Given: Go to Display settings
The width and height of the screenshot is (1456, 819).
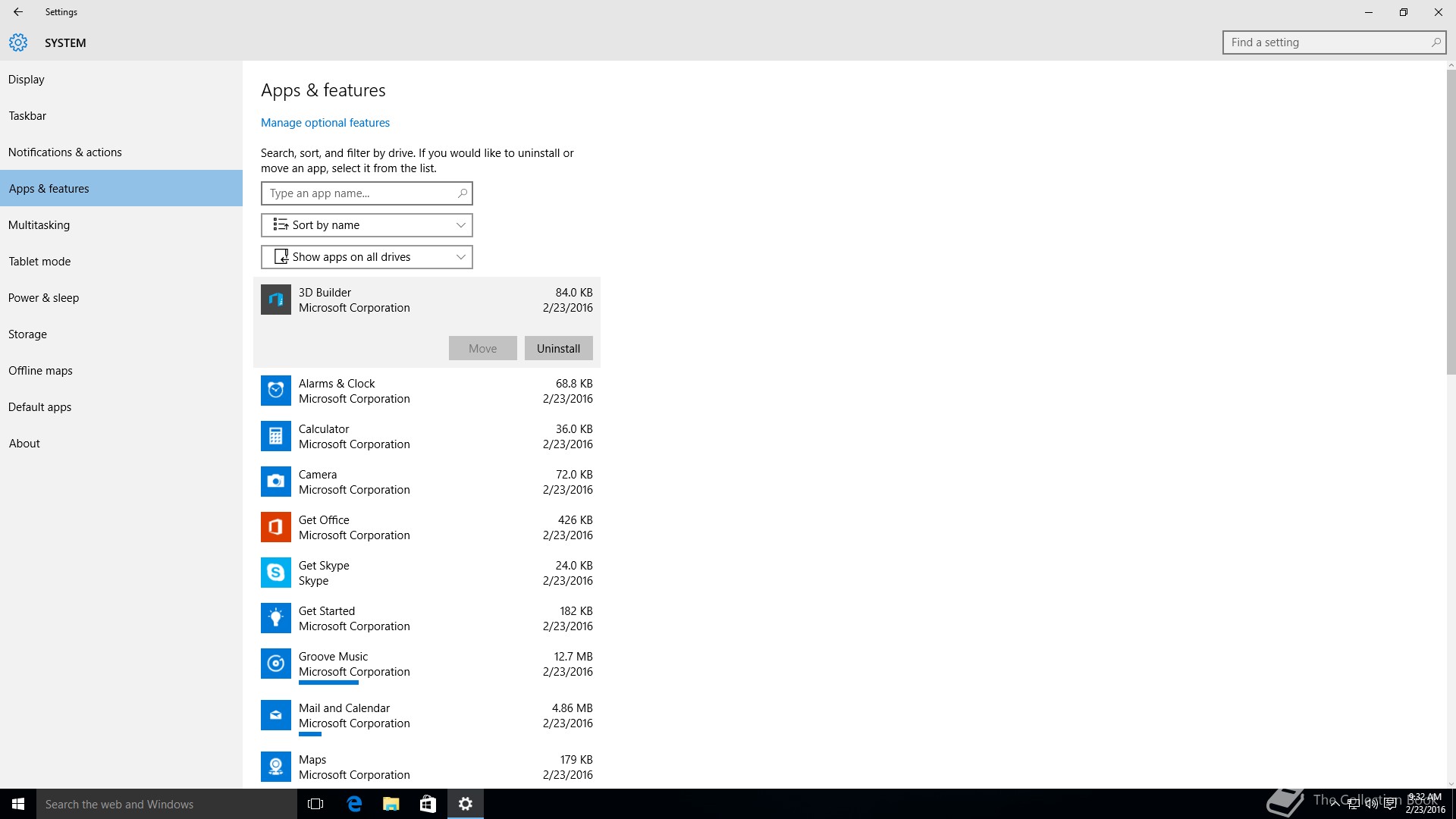Looking at the screenshot, I should 121,80.
